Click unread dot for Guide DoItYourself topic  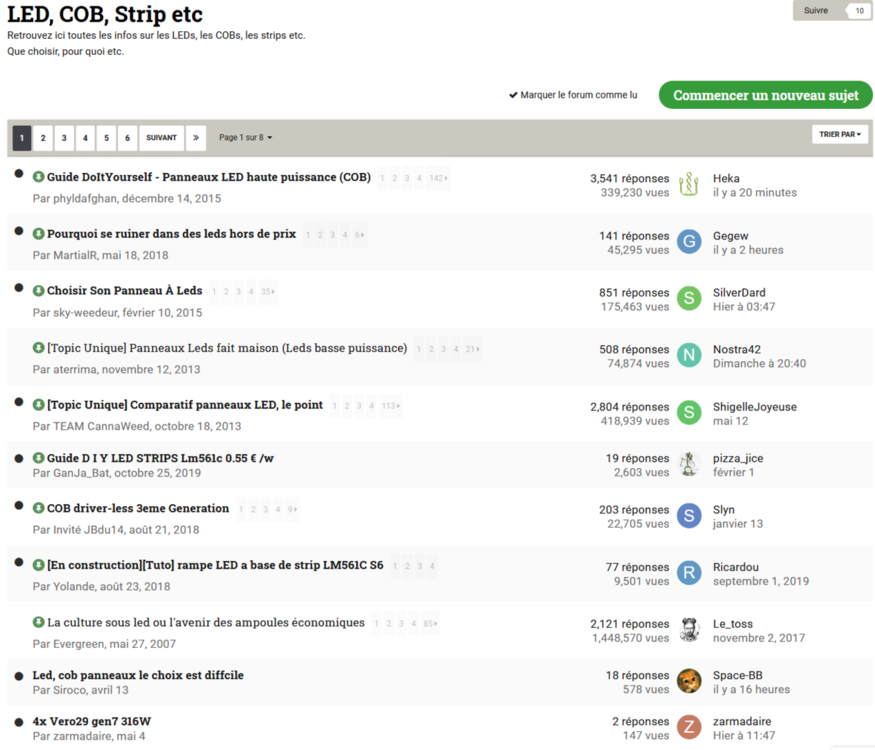(19, 174)
